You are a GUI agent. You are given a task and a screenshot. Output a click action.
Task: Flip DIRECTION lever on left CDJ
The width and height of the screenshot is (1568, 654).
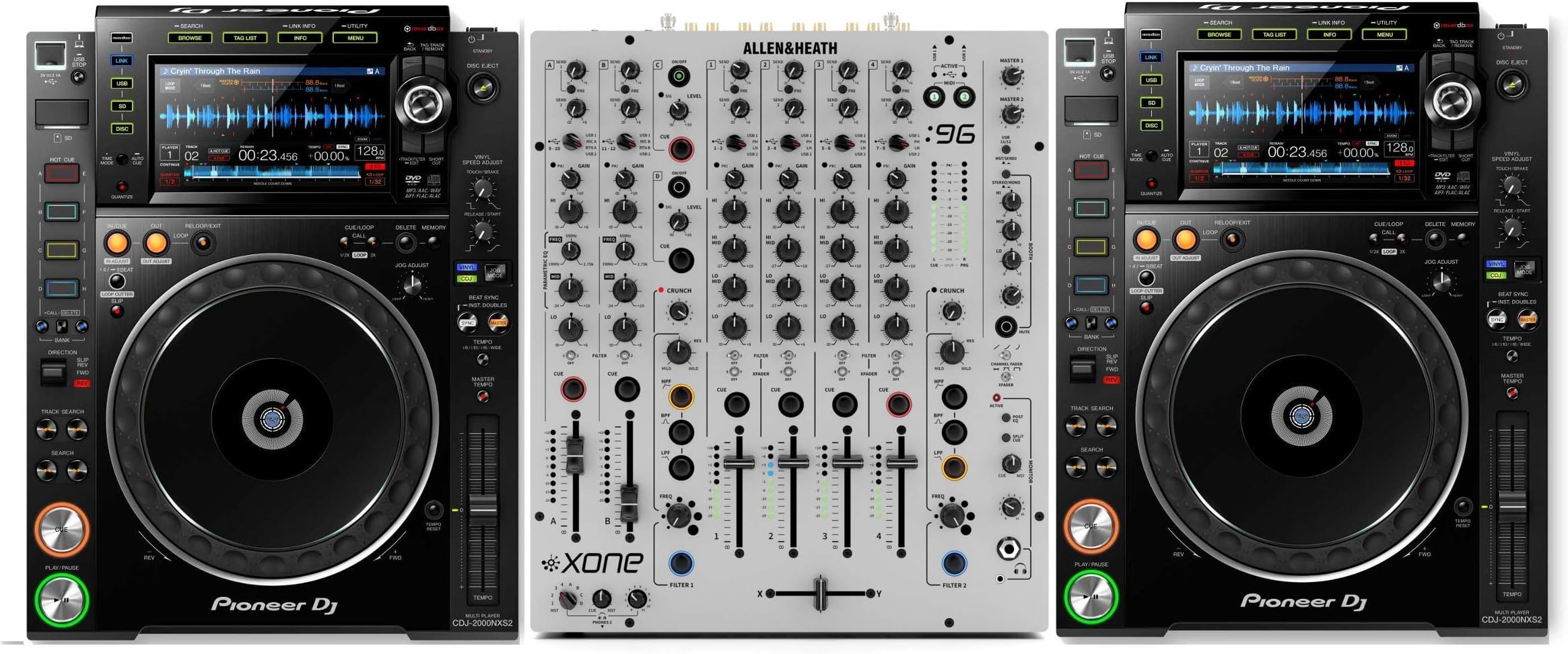click(54, 371)
